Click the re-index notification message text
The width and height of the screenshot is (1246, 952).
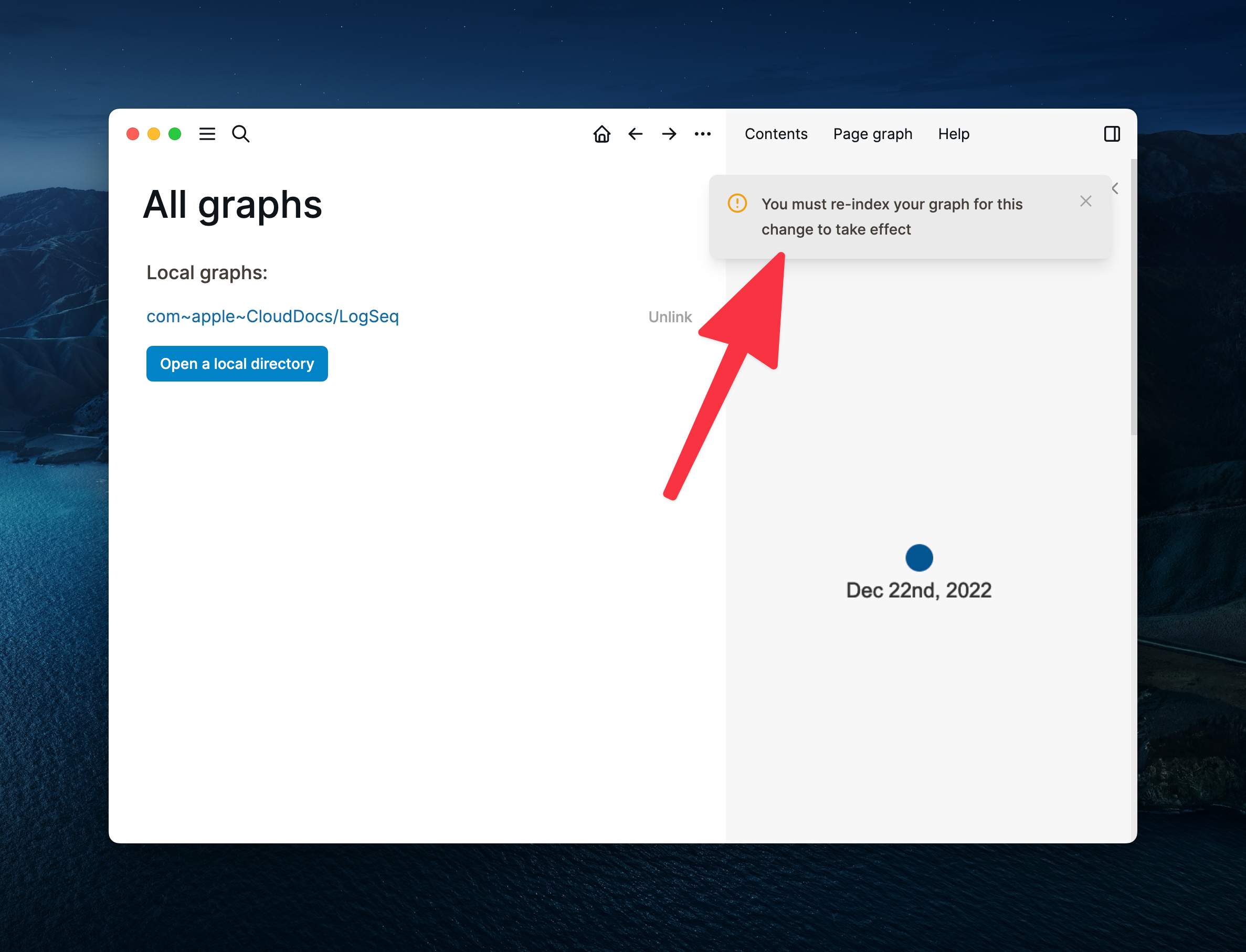point(892,216)
